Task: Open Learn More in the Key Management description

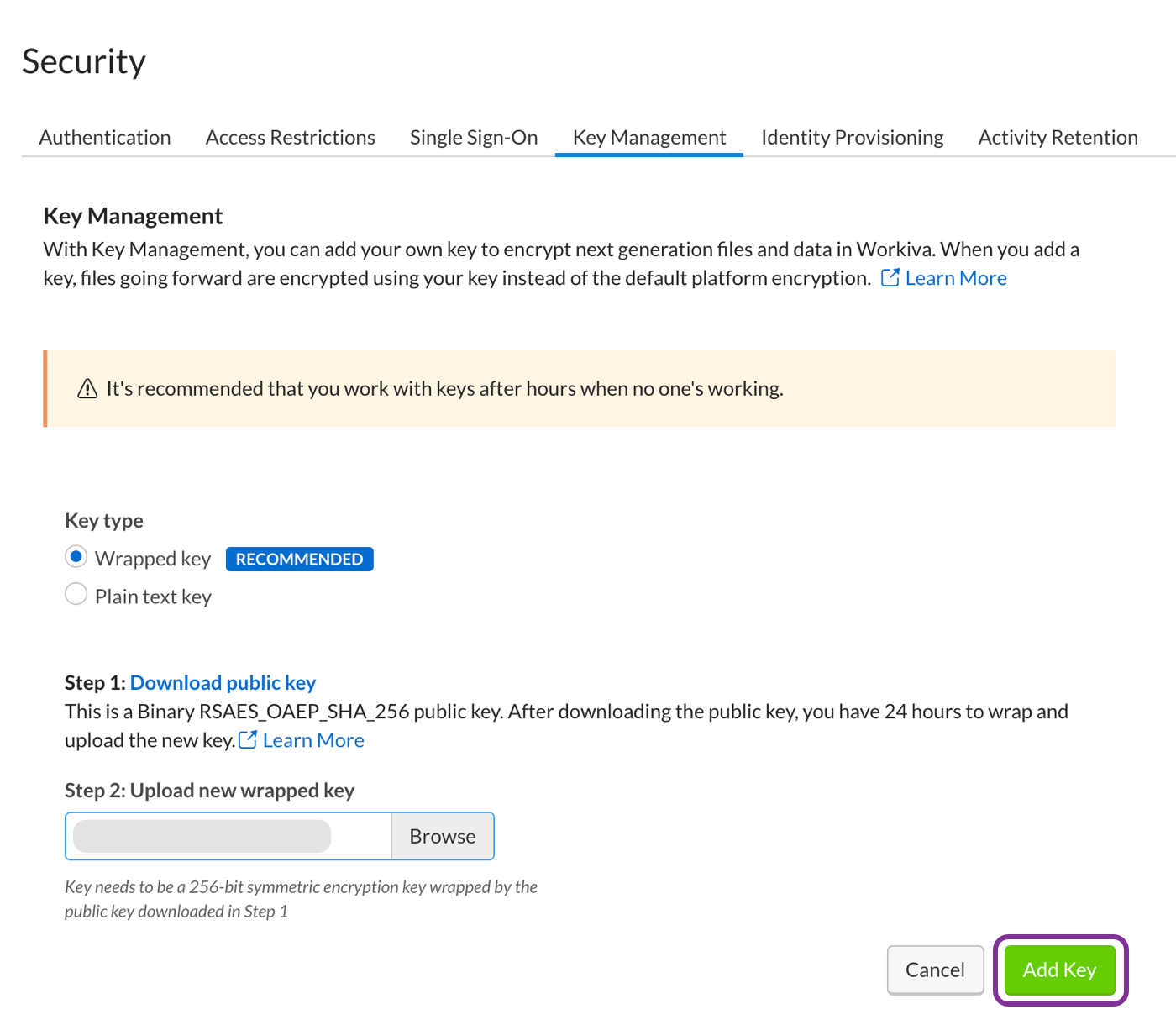Action: 956,278
